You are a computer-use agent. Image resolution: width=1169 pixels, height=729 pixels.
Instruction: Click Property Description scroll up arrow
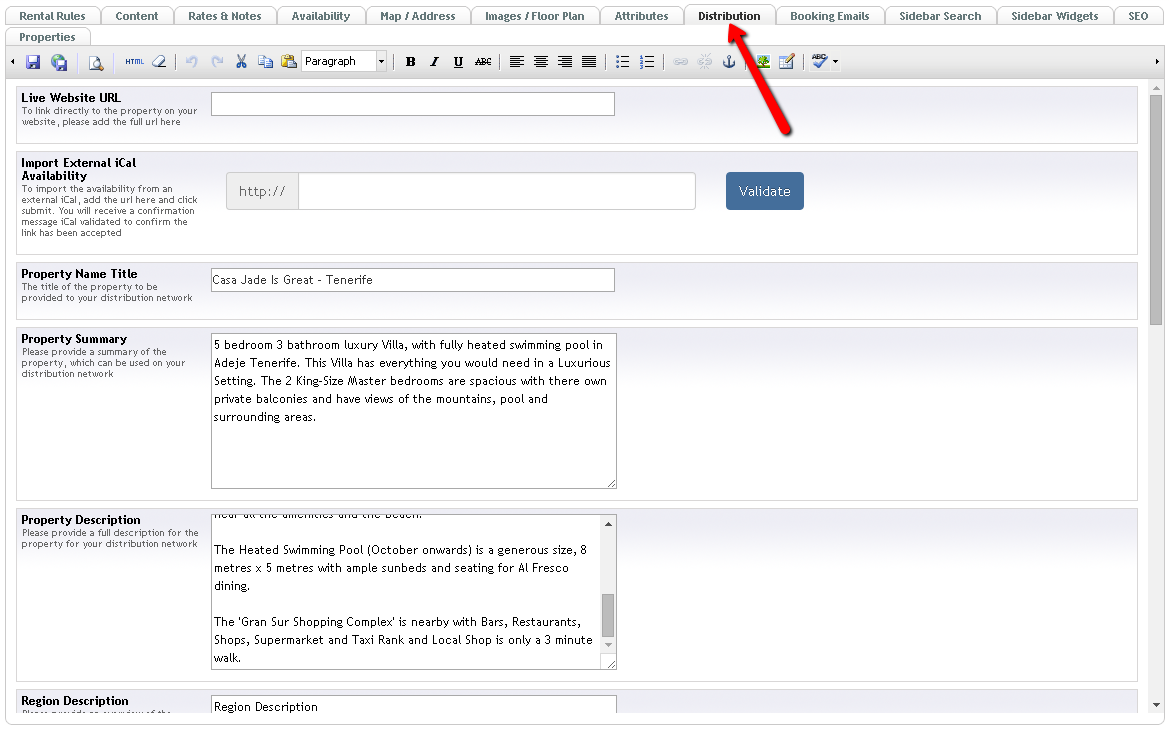(608, 524)
